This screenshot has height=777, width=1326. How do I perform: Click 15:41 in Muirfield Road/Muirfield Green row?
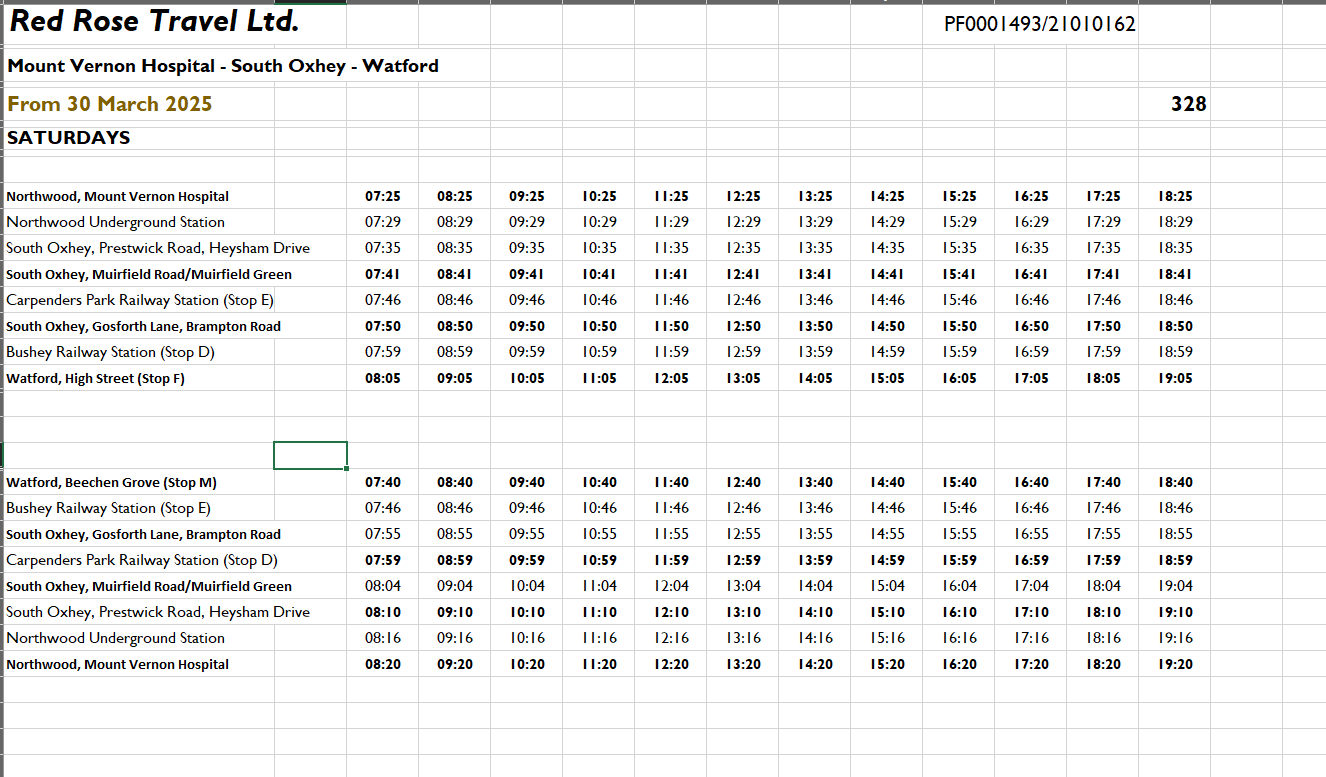959,274
